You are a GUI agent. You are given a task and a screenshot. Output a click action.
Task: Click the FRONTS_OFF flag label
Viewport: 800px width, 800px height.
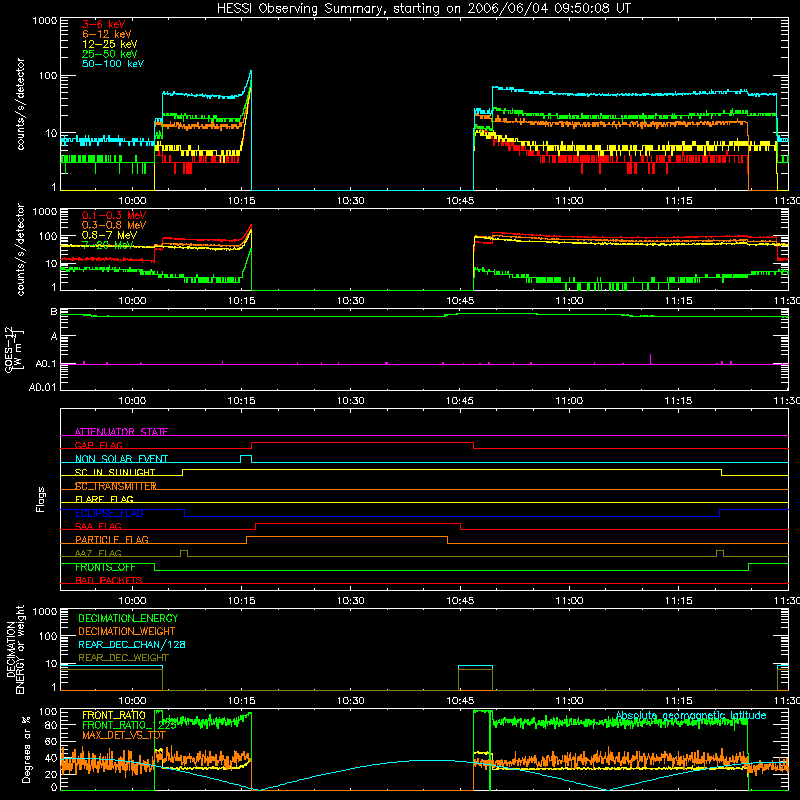pos(105,567)
